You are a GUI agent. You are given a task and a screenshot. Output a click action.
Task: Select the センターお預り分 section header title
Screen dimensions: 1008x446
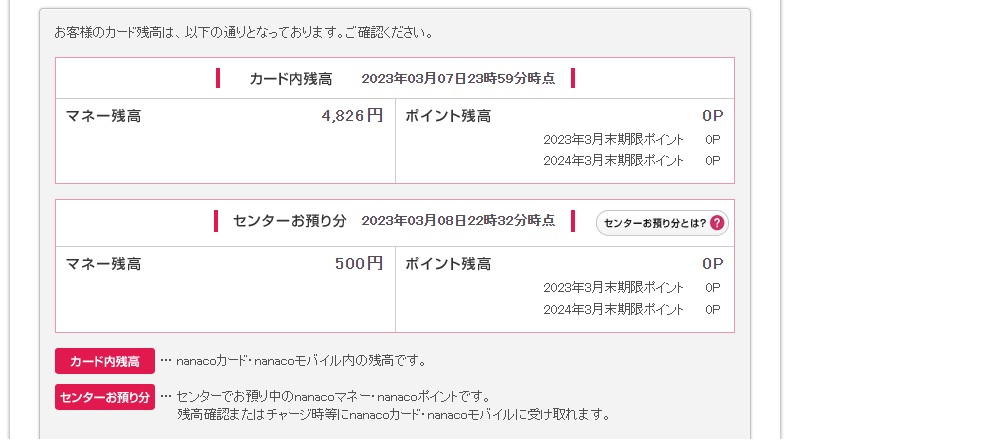[289, 221]
